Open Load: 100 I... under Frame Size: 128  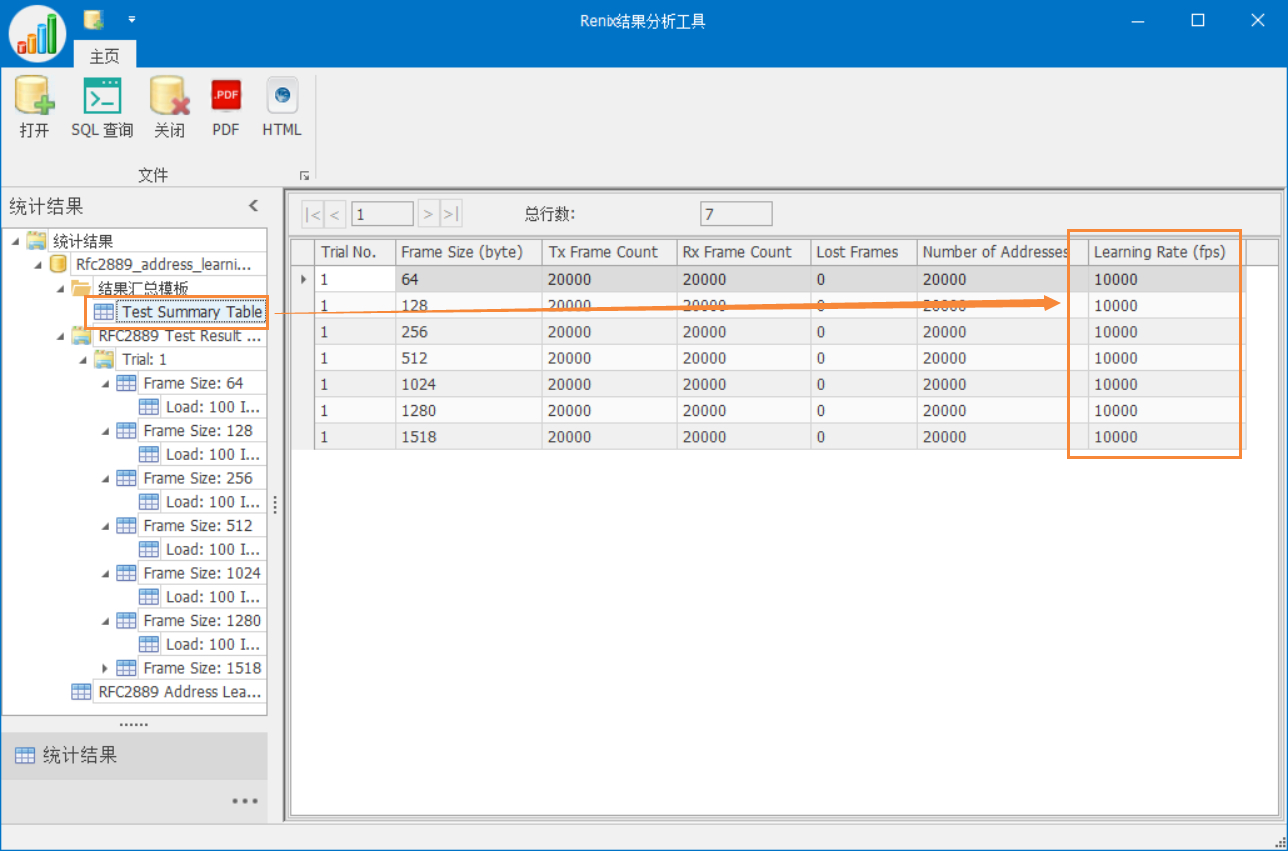[x=213, y=454]
